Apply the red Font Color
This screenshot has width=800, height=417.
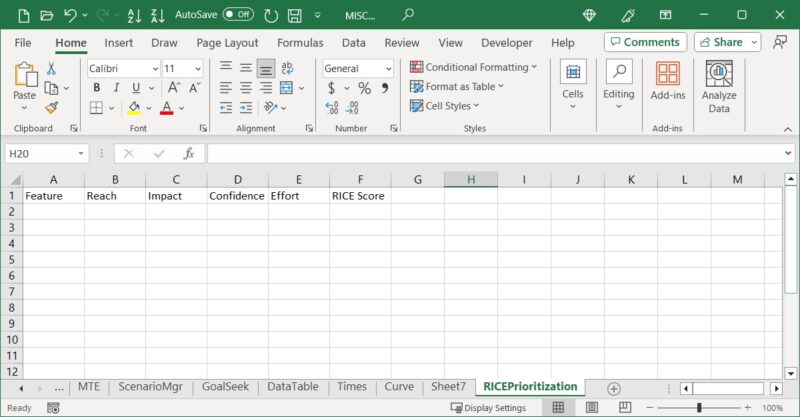[166, 108]
